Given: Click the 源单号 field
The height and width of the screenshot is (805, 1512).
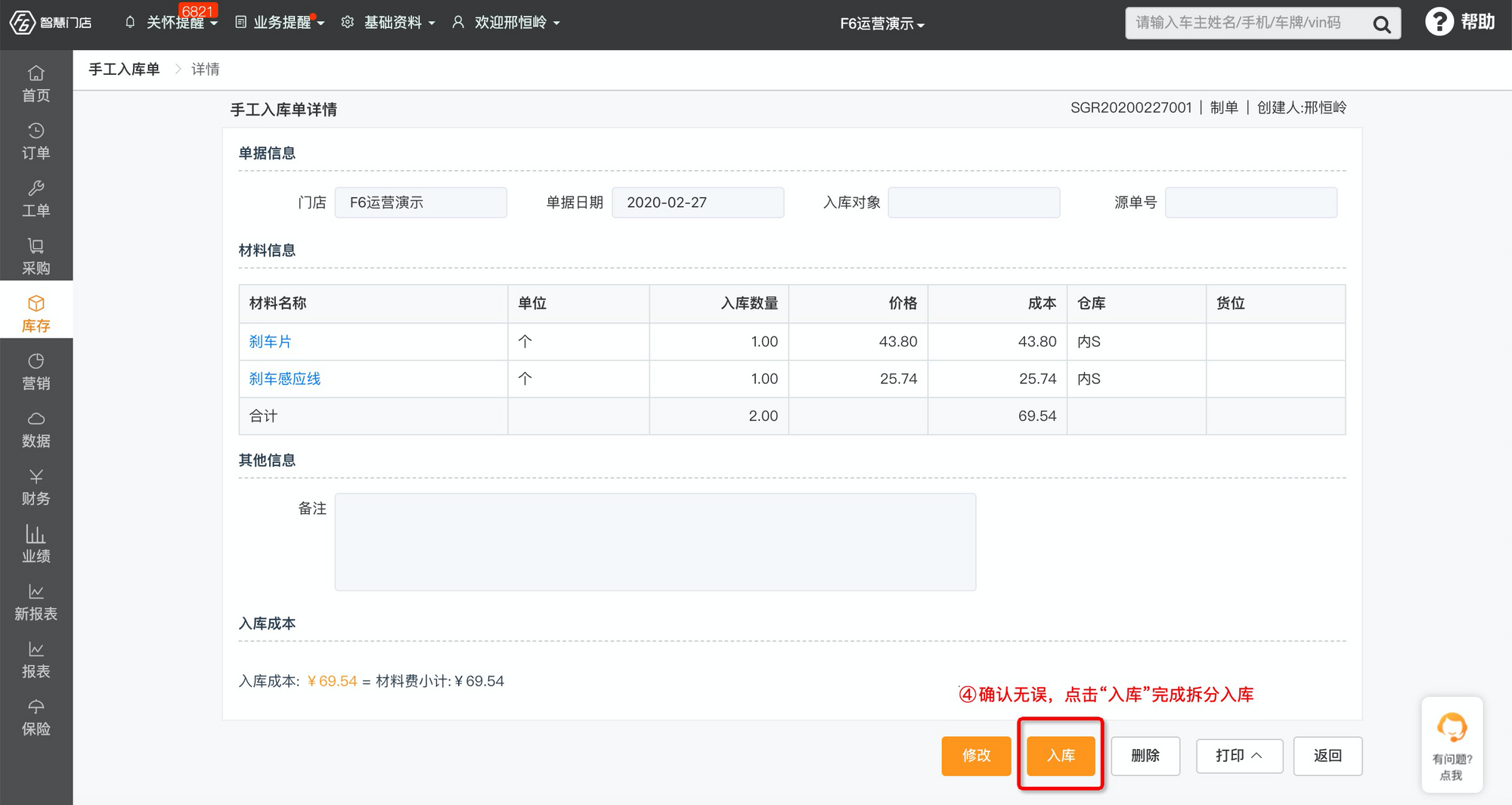Looking at the screenshot, I should [1251, 203].
